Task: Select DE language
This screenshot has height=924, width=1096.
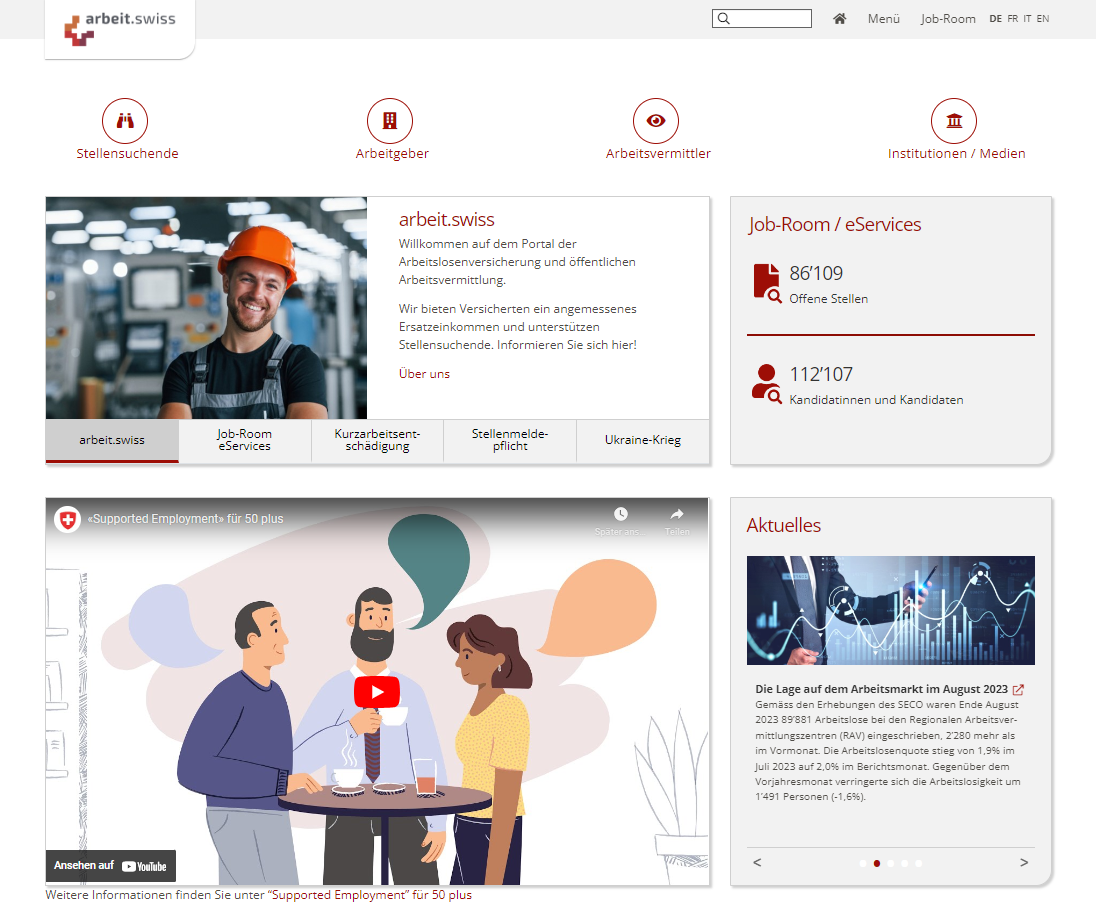Action: 995,19
